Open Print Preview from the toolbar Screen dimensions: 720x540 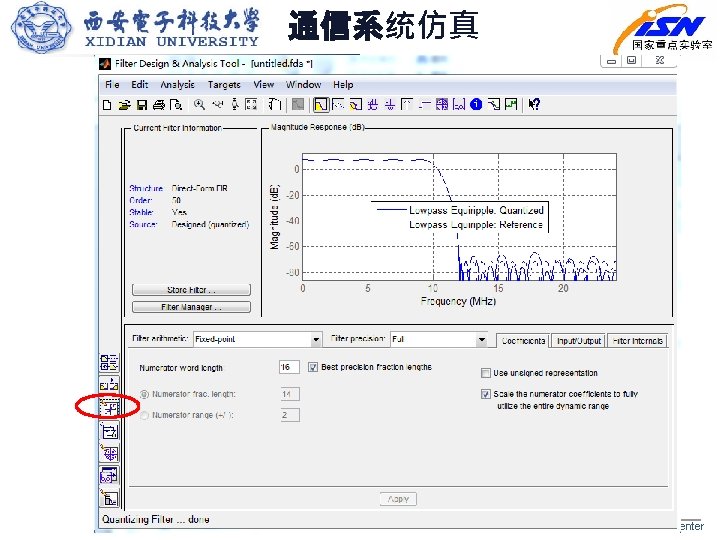coord(176,105)
